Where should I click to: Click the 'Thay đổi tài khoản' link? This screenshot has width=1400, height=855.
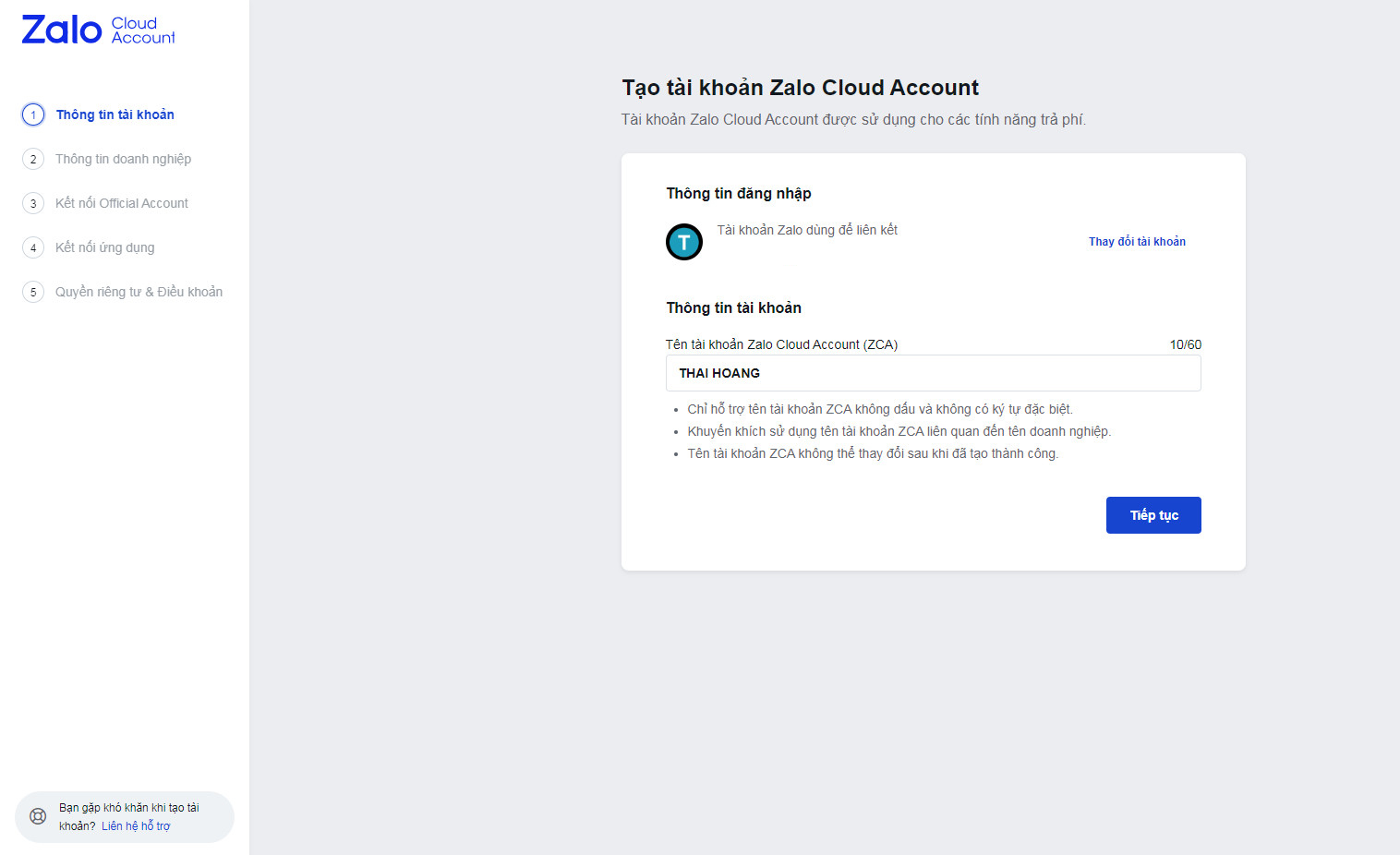pyautogui.click(x=1137, y=242)
